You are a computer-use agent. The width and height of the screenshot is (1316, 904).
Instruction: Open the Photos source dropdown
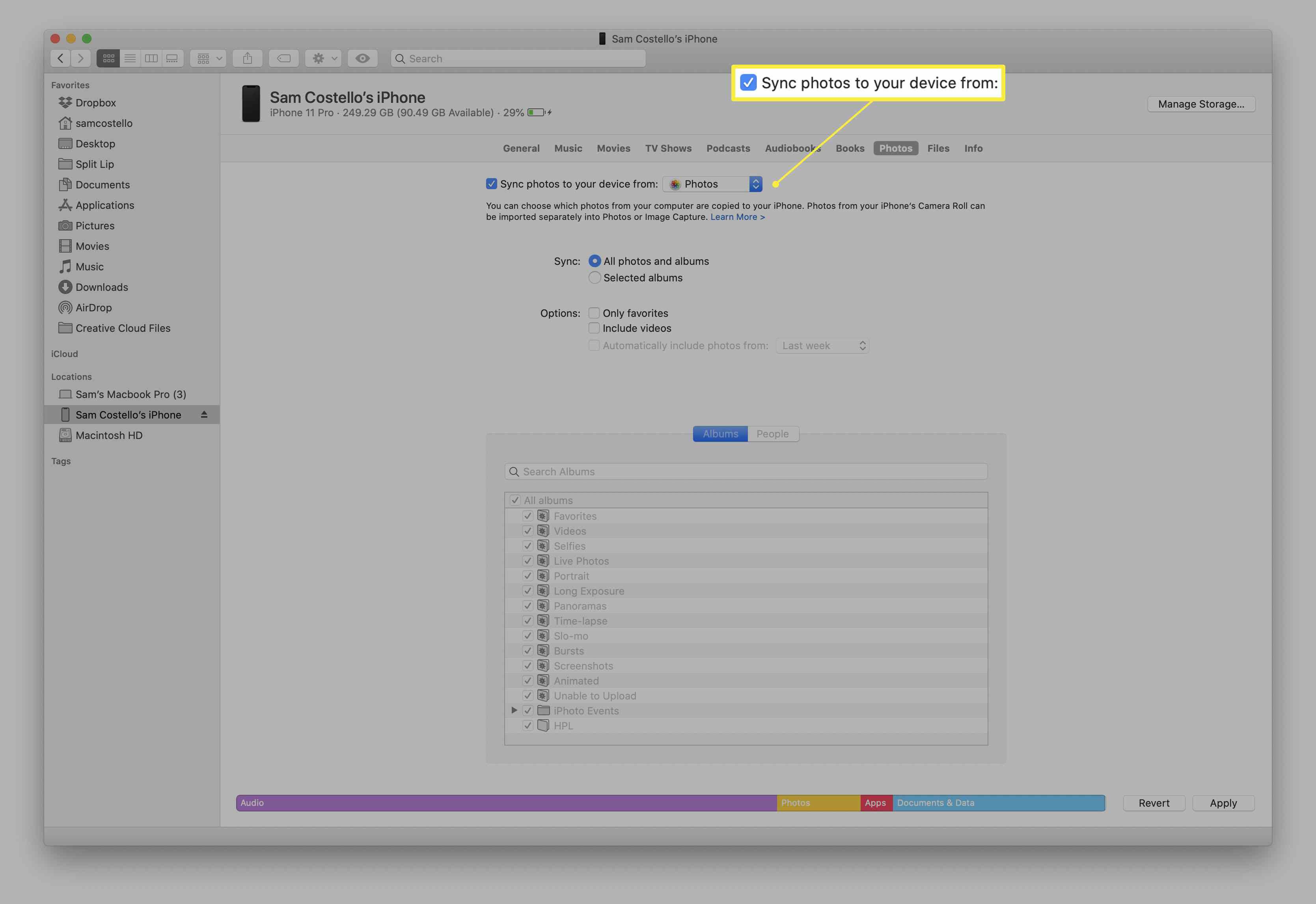(x=713, y=184)
